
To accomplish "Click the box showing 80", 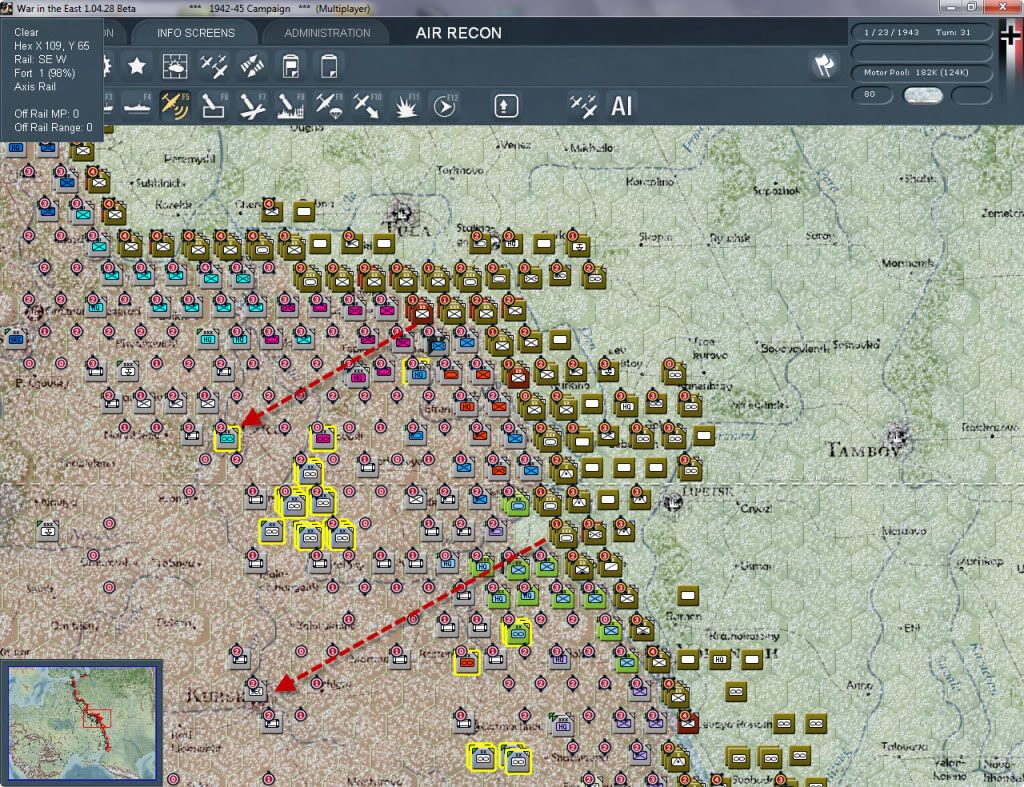I will (872, 95).
